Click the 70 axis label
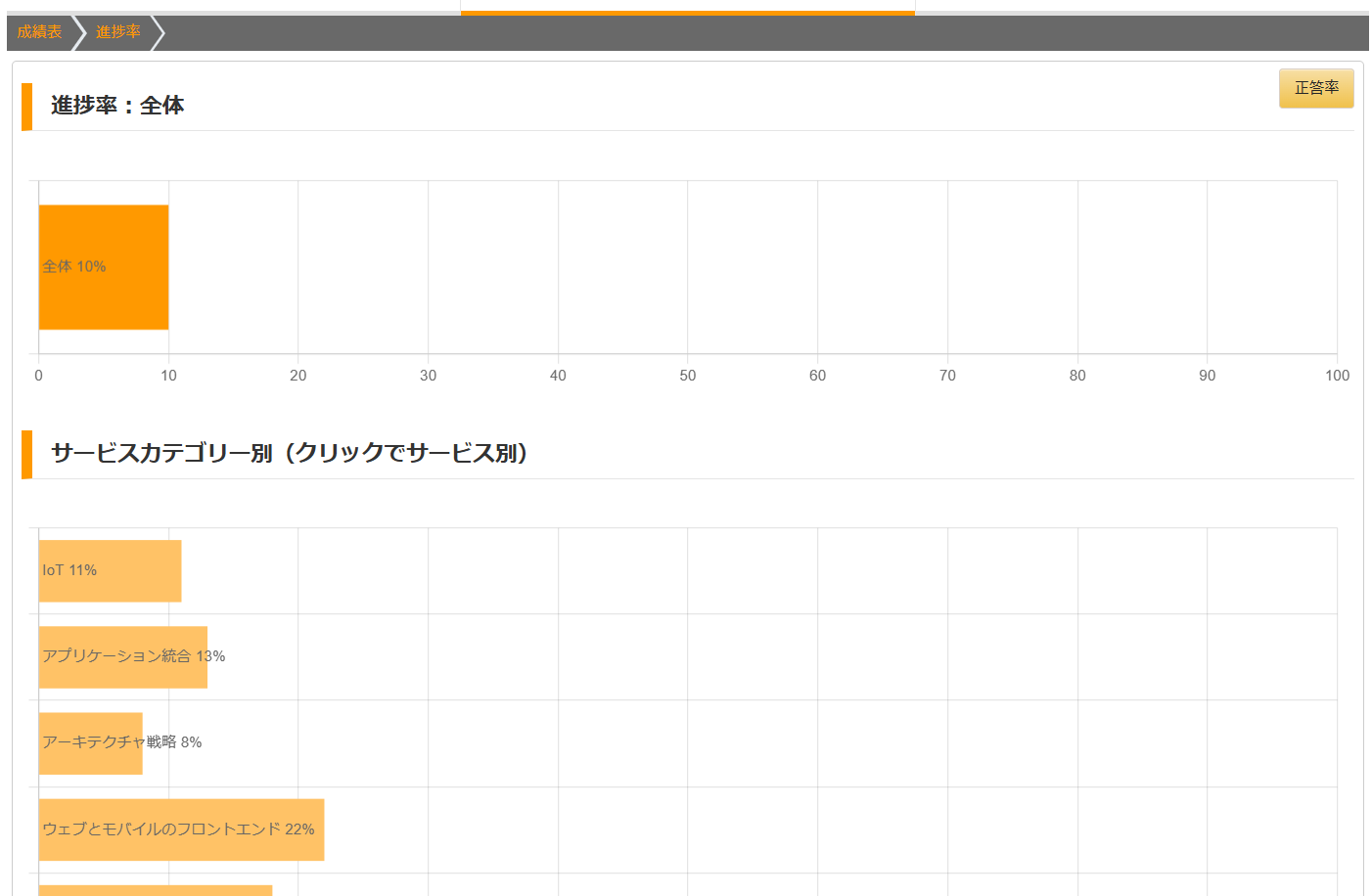 tap(947, 376)
